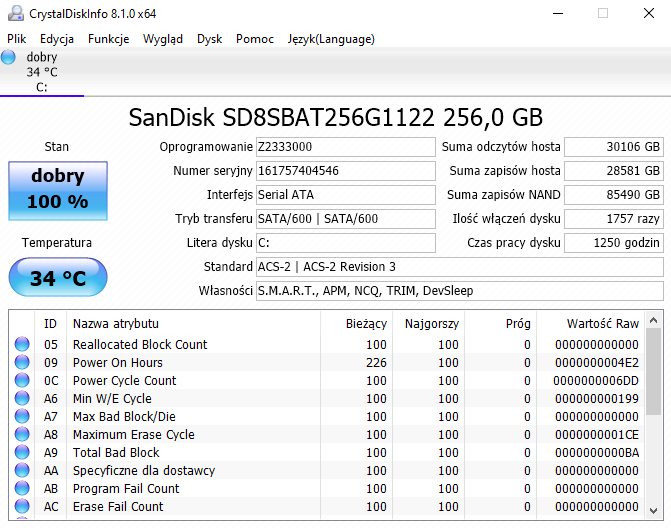Viewport: 671px width, 528px height.
Task: Select the 'Maximum Erase Cycle' attribute name
Action: [x=134, y=434]
